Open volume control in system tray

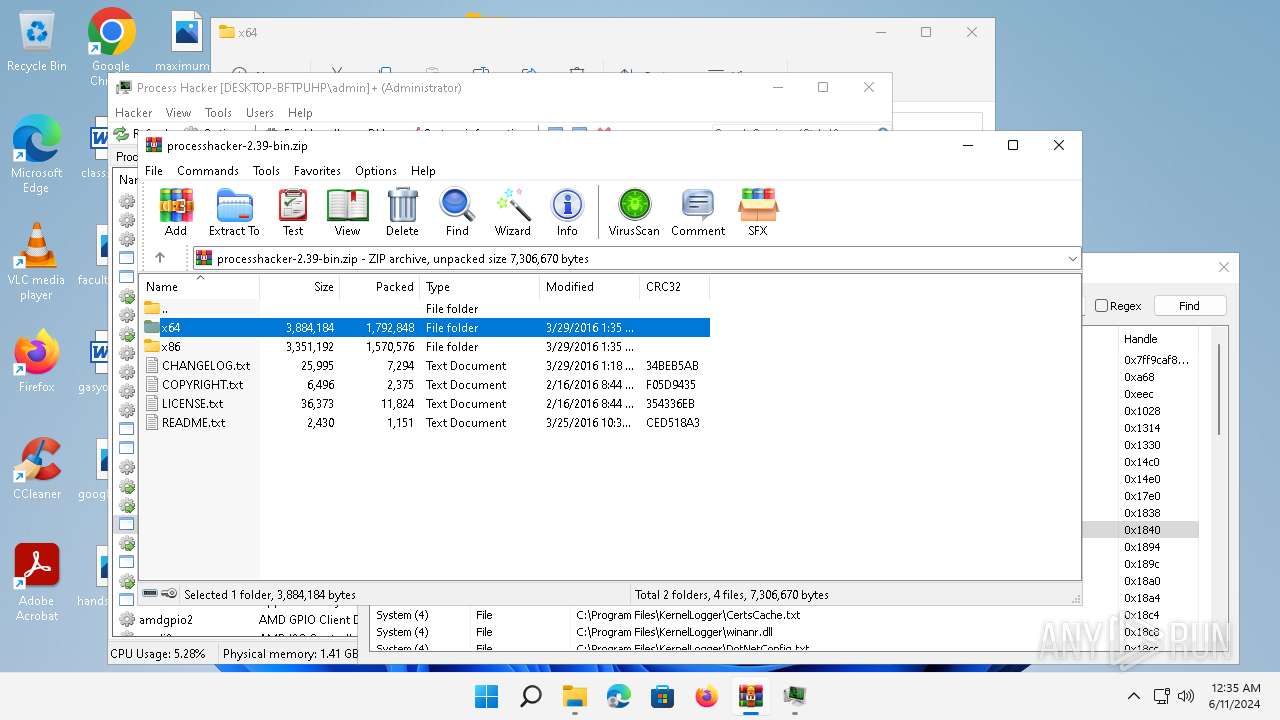point(1186,696)
